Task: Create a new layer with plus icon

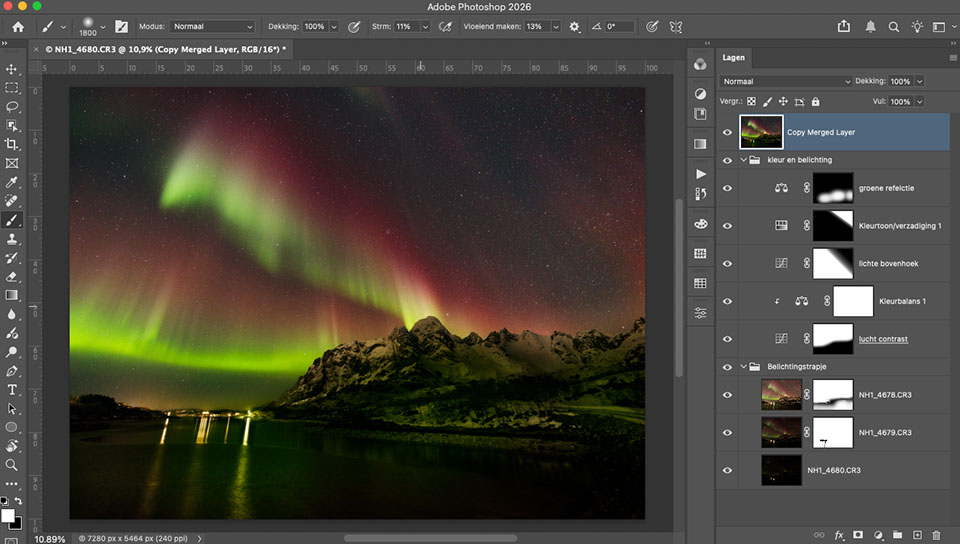Action: click(917, 535)
